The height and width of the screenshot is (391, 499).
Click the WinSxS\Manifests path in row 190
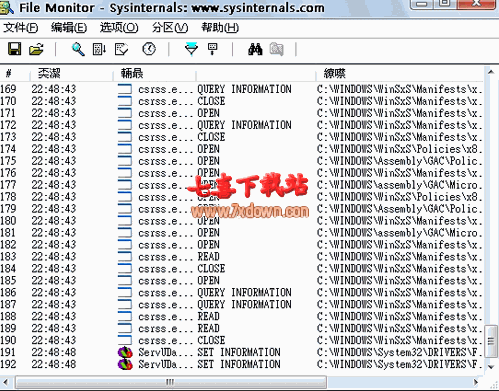click(x=399, y=340)
